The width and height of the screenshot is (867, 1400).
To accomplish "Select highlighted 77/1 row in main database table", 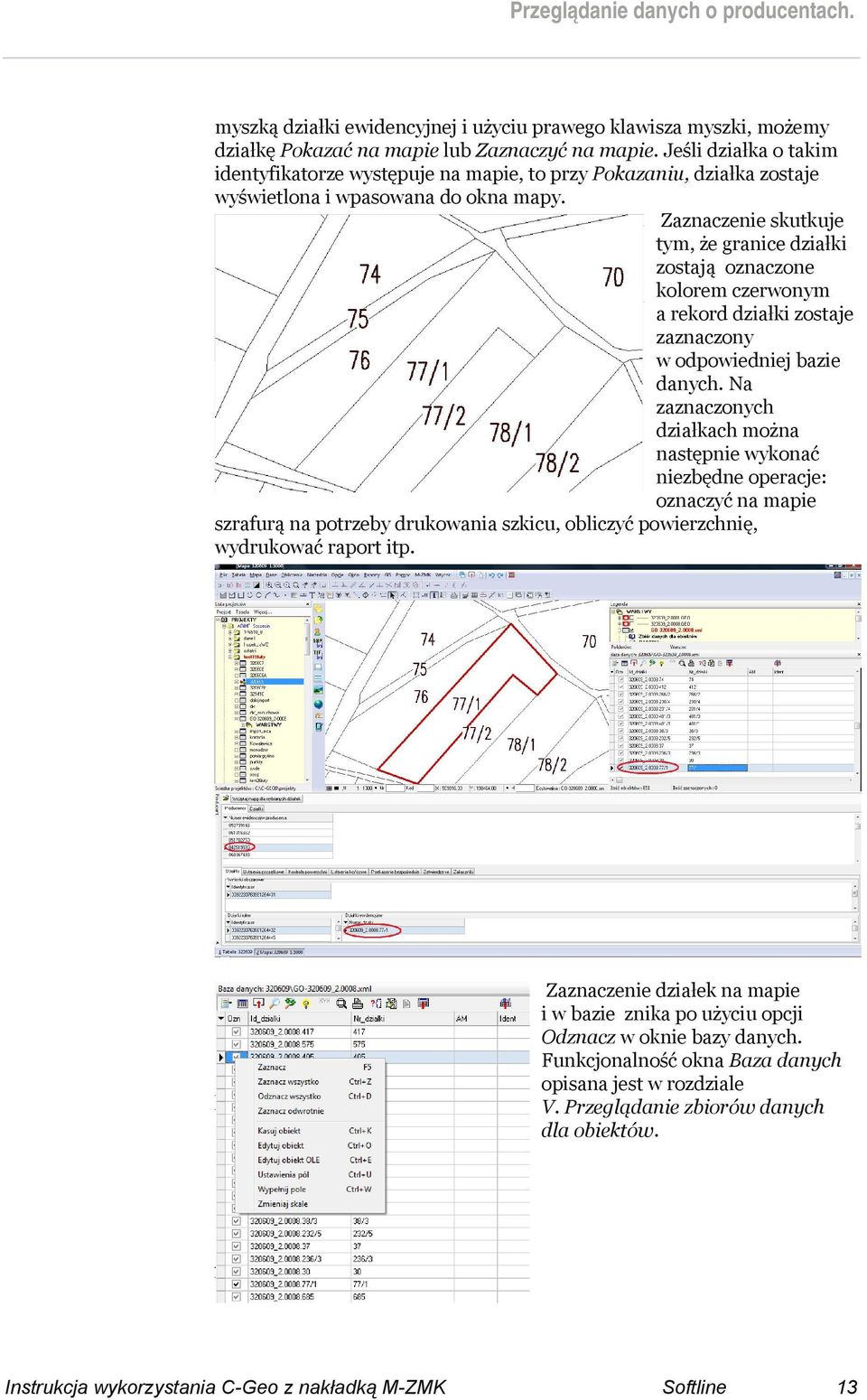I will click(x=734, y=768).
